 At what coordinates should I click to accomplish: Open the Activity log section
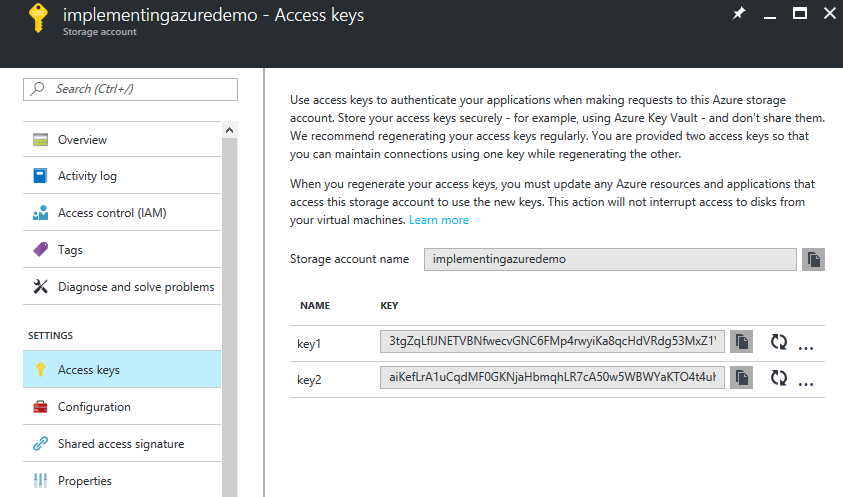87,176
